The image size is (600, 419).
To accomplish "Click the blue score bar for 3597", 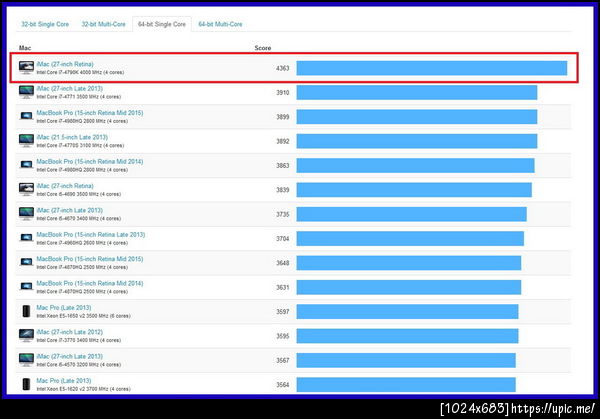I will 408,312.
